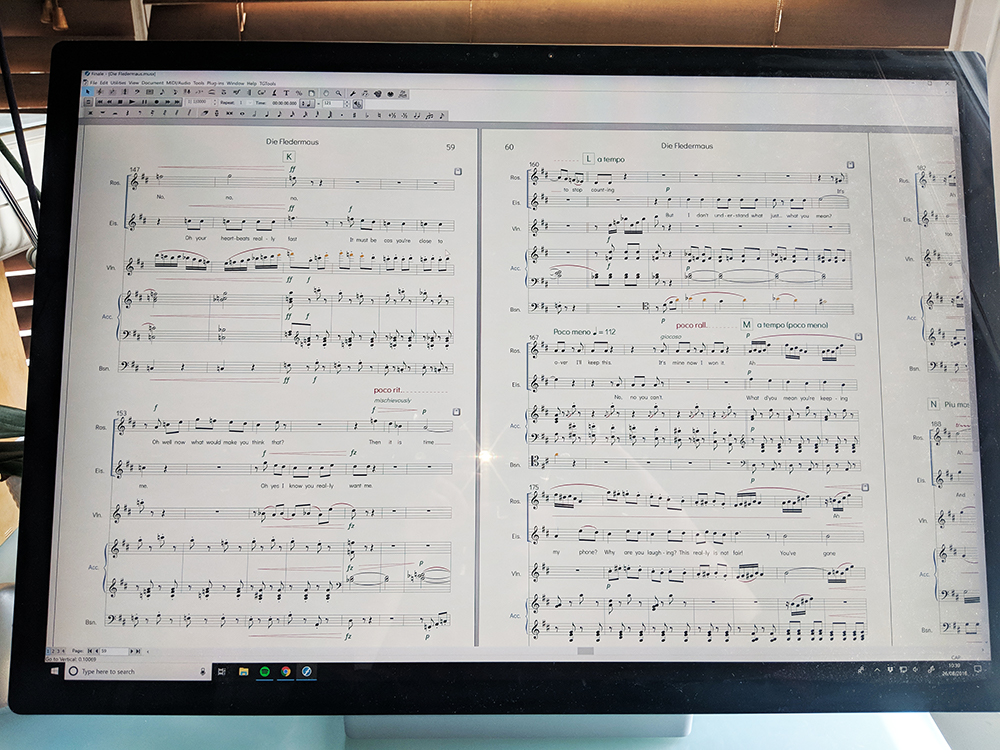Click the tempo value field showing 121
Viewport: 1000px width, 750px height.
coord(333,103)
